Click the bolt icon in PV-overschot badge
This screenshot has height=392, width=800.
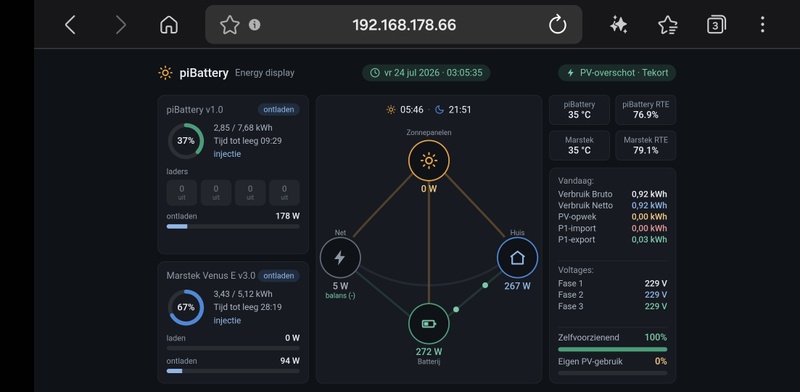[x=570, y=73]
